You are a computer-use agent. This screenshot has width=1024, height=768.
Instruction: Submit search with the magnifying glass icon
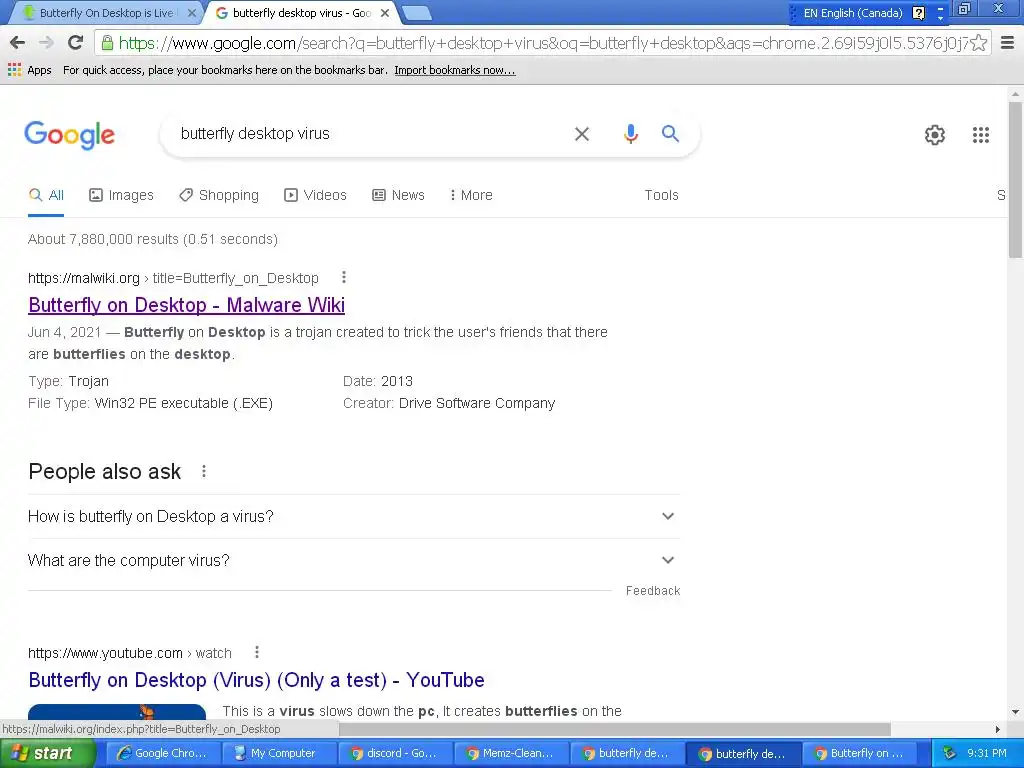click(x=670, y=134)
